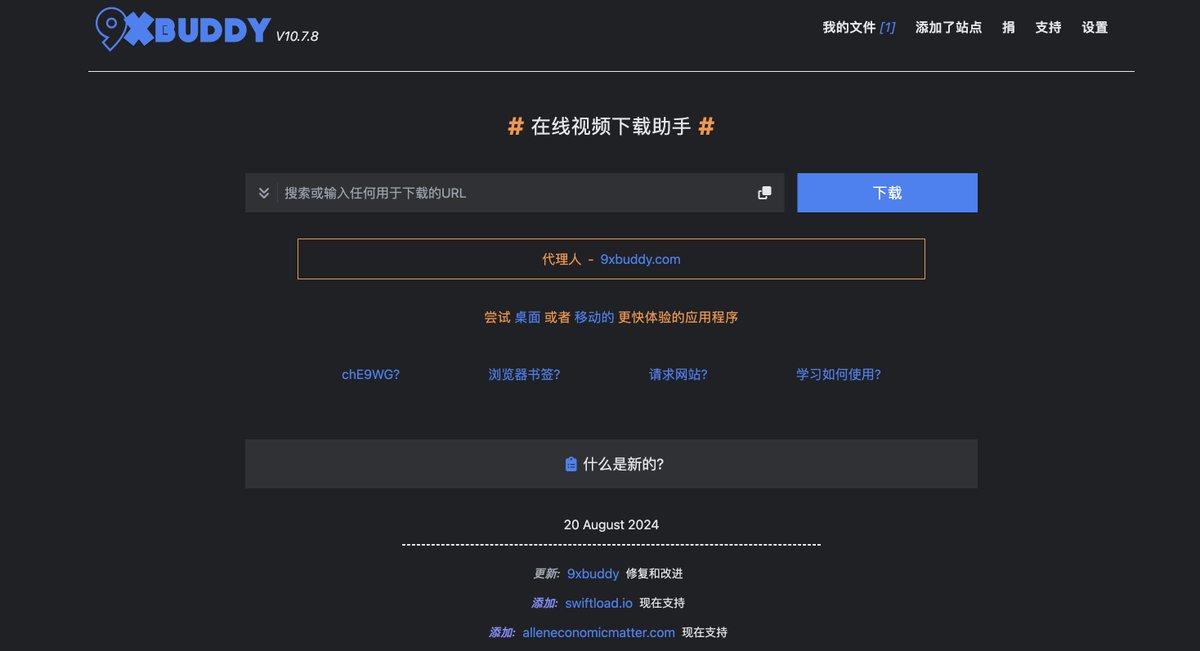
Task: Click the date 20 August 2024
Action: [611, 524]
